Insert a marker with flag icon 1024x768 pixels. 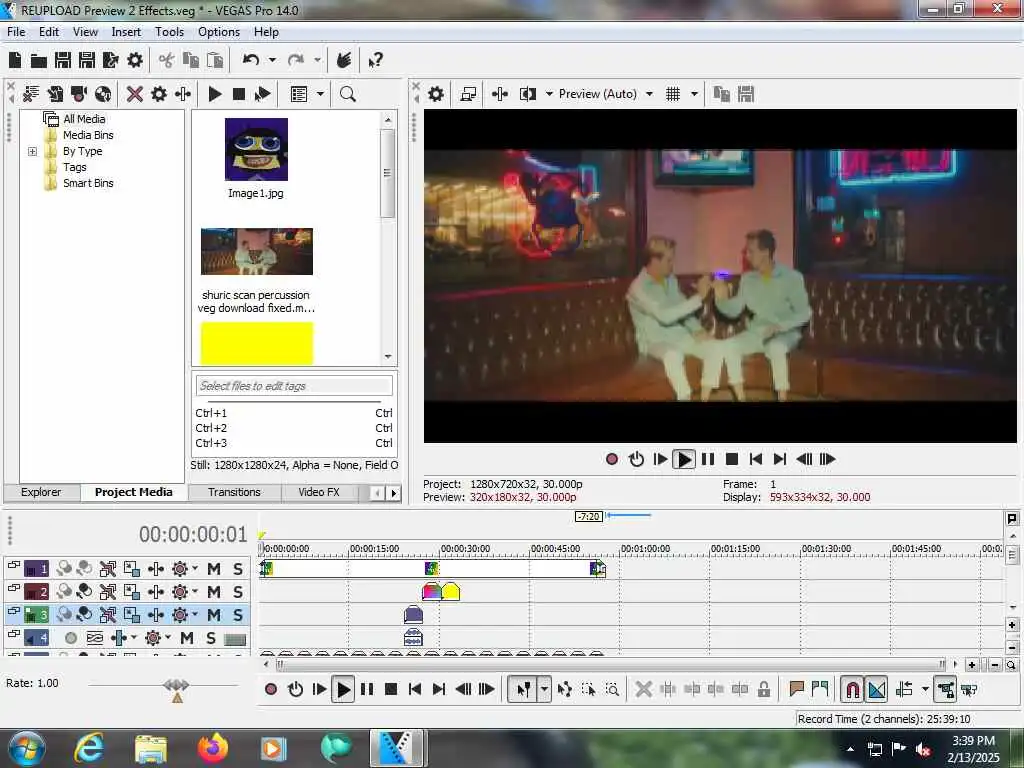[x=796, y=689]
